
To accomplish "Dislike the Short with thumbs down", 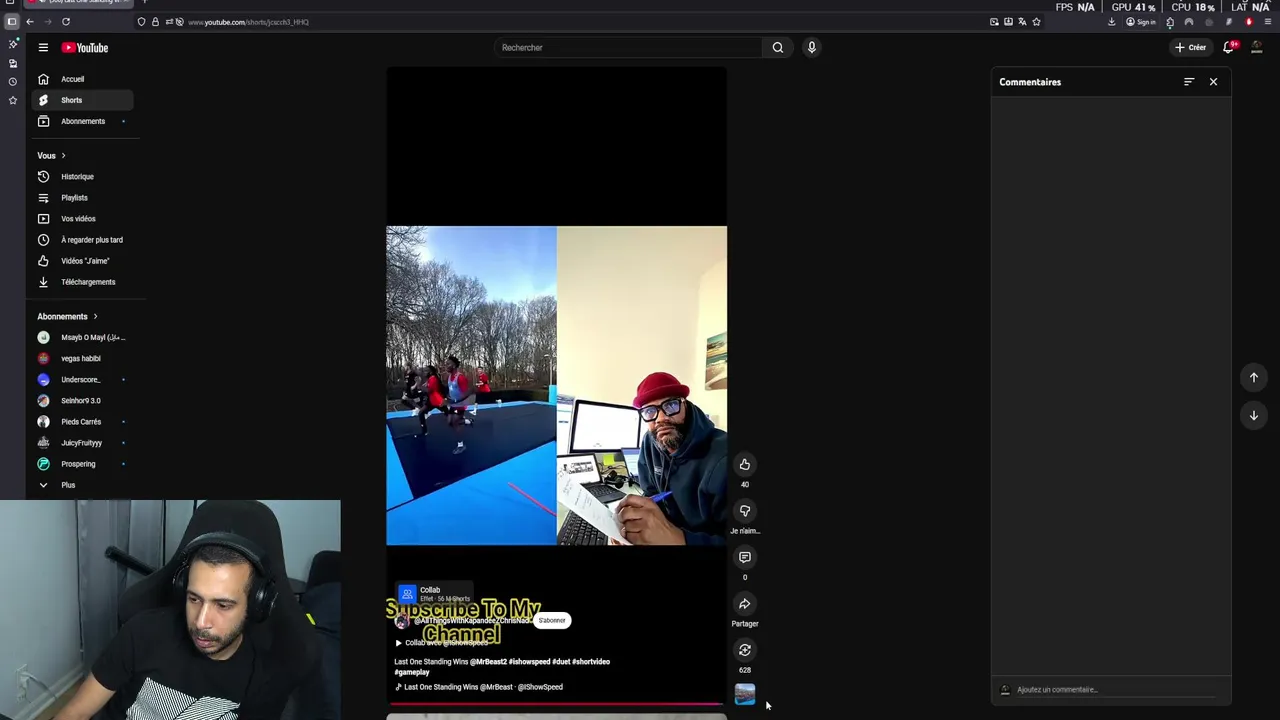I will click(x=744, y=511).
